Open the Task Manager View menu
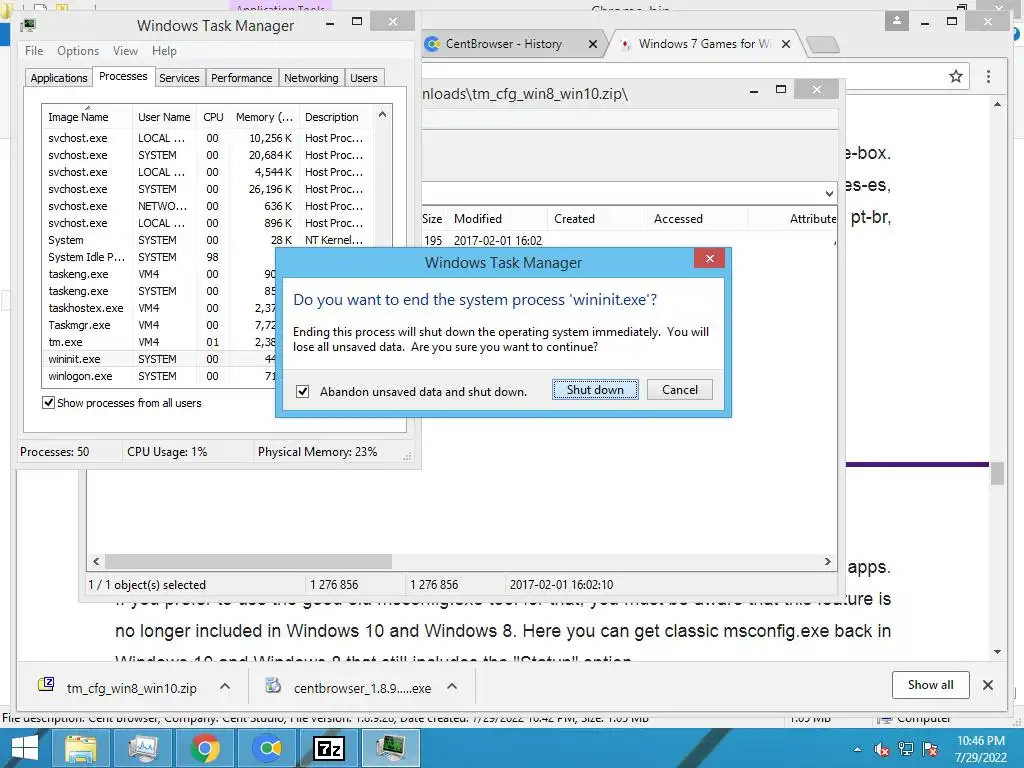The height and width of the screenshot is (768, 1024). [x=125, y=51]
